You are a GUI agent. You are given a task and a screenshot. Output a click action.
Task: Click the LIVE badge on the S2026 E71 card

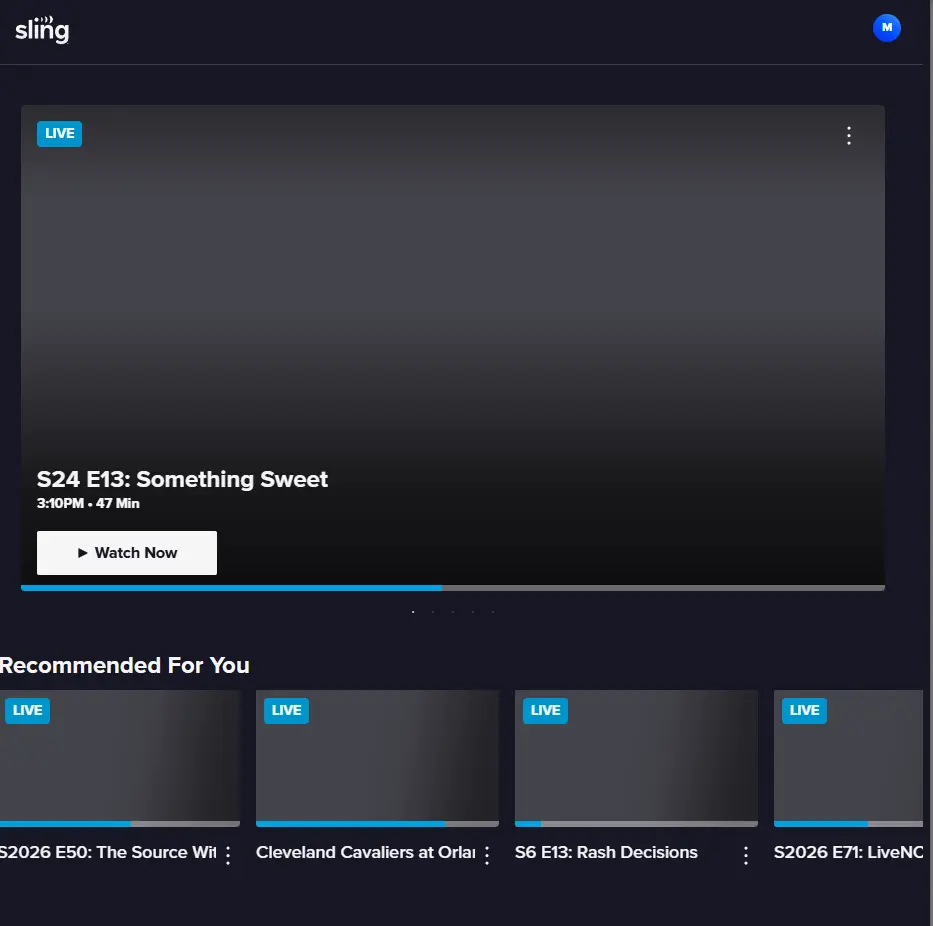[x=804, y=711]
